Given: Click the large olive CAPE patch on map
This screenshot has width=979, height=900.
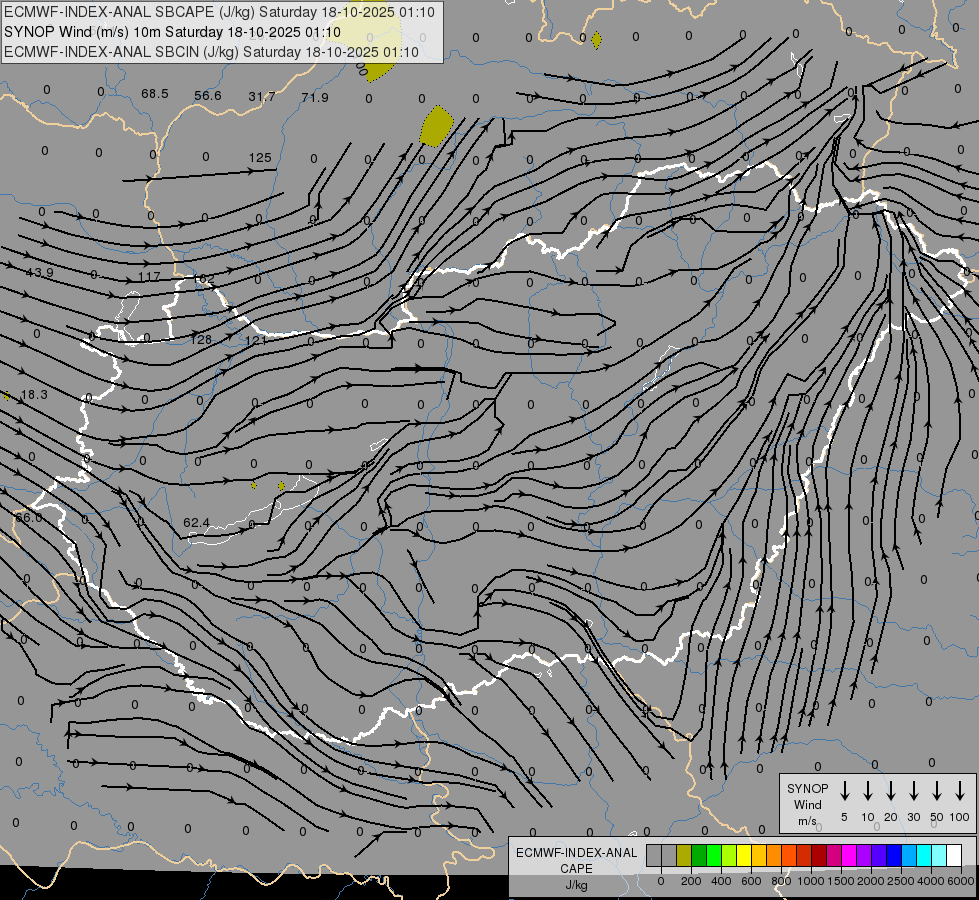Looking at the screenshot, I should click(436, 126).
